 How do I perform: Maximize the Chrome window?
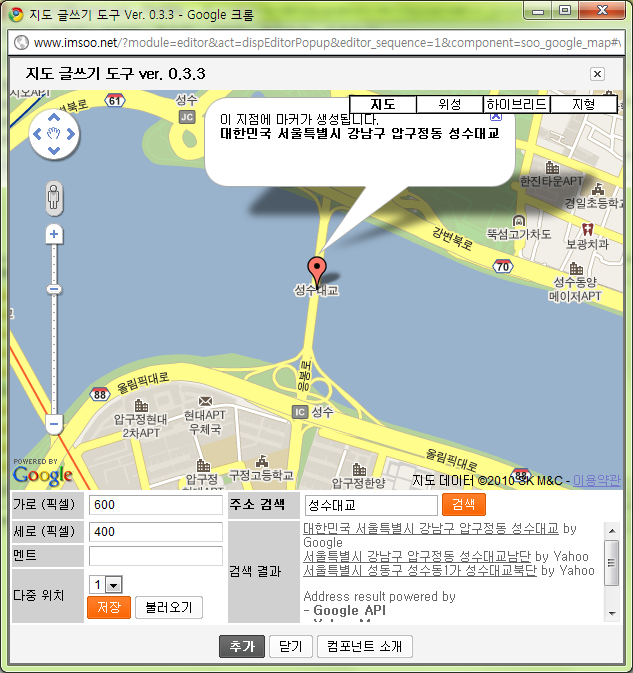(x=565, y=10)
